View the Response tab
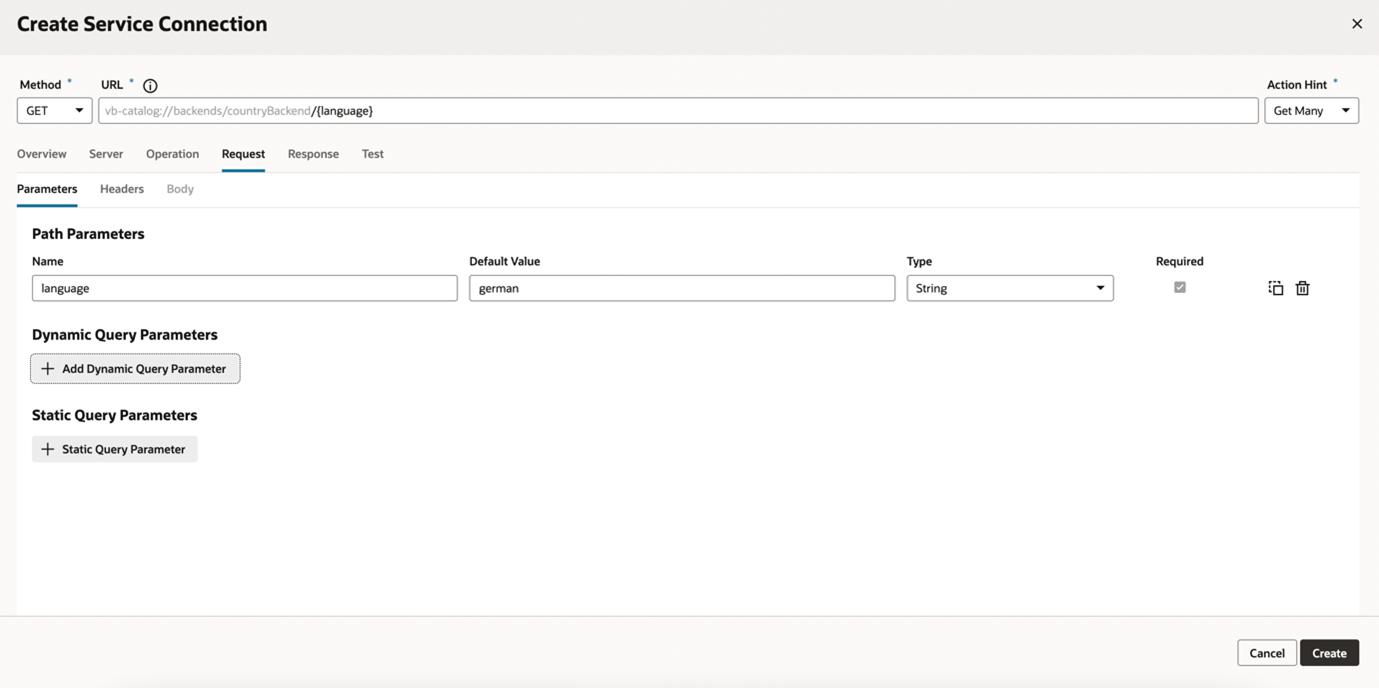Image resolution: width=1379 pixels, height=688 pixels. (x=313, y=153)
